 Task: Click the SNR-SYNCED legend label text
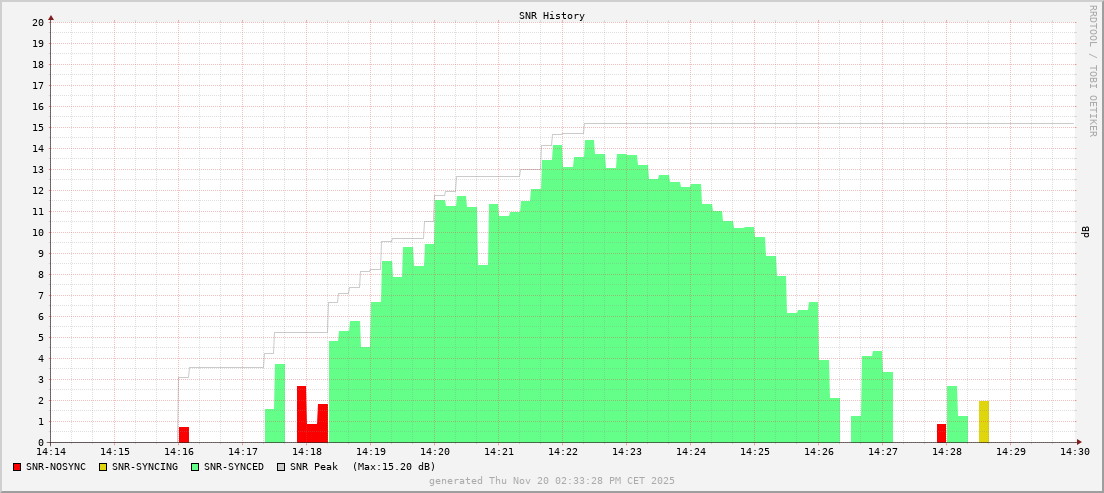(234, 467)
